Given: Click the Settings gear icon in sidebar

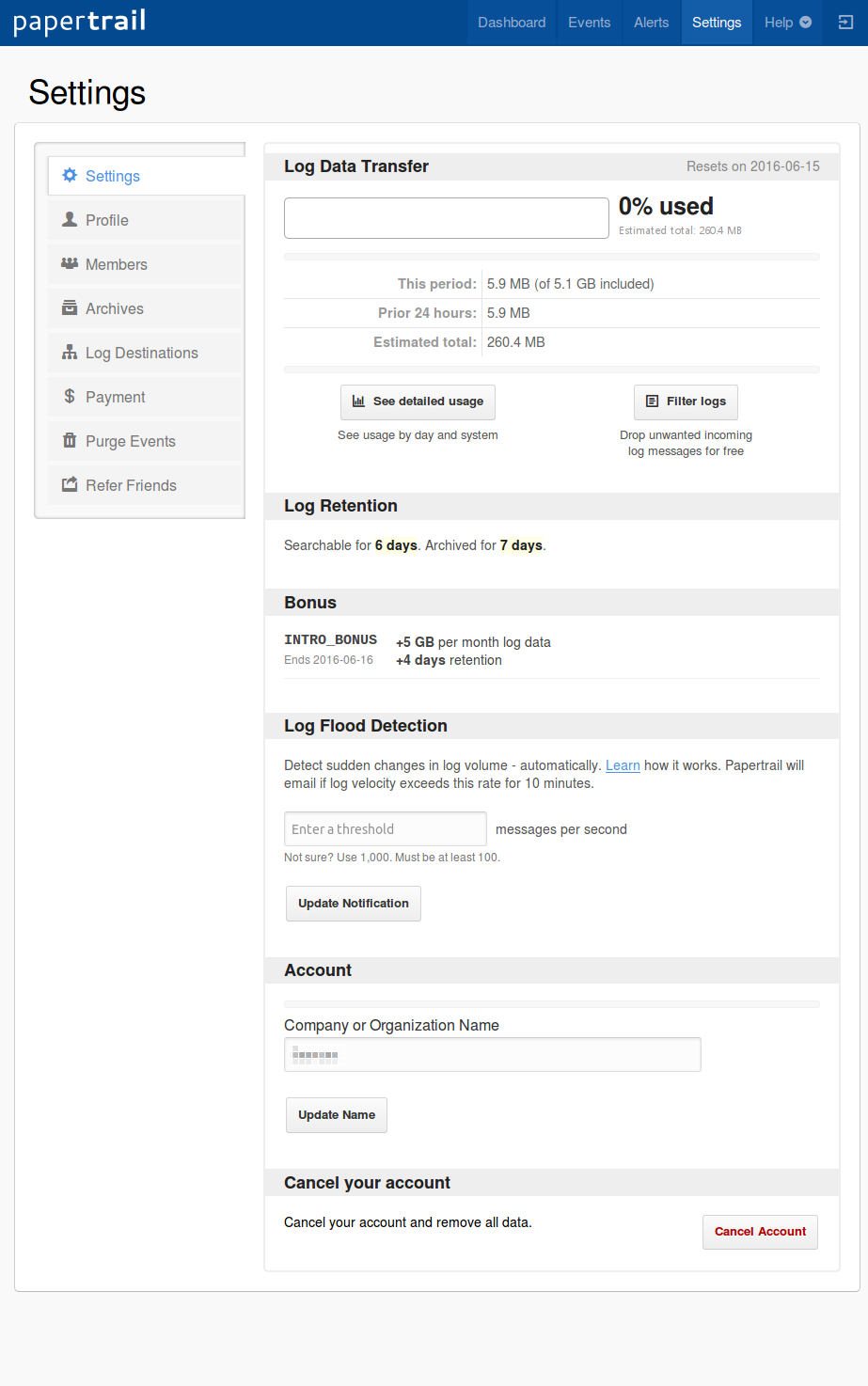Looking at the screenshot, I should pos(70,176).
